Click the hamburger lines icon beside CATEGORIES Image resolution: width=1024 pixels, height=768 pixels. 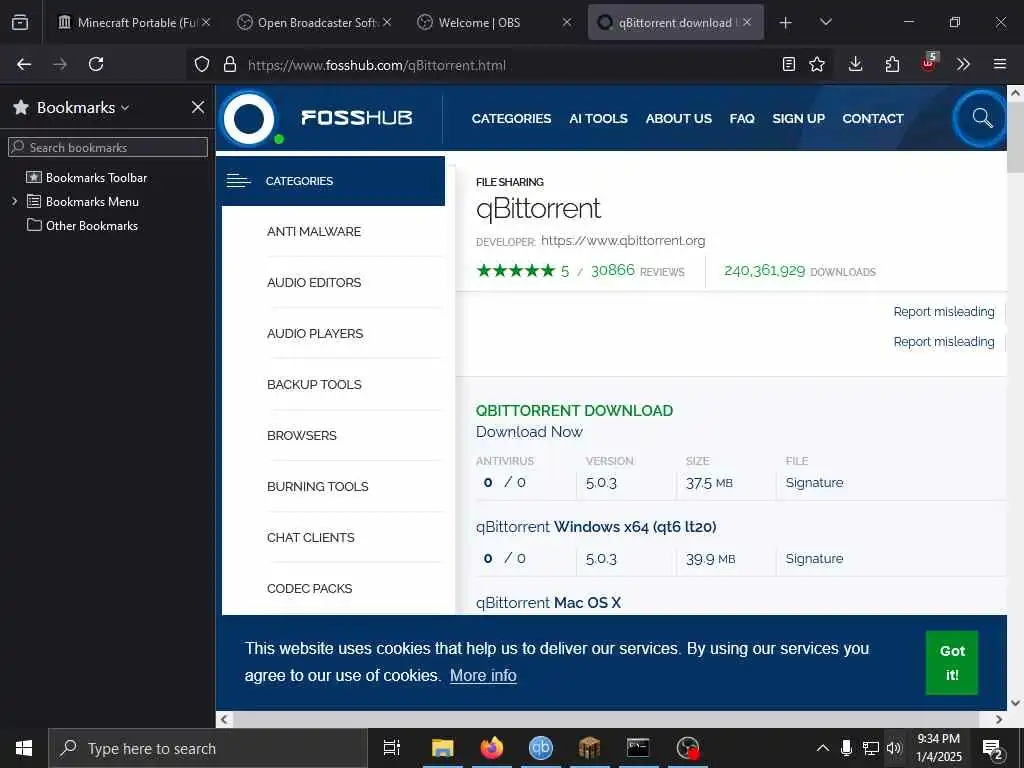238,181
